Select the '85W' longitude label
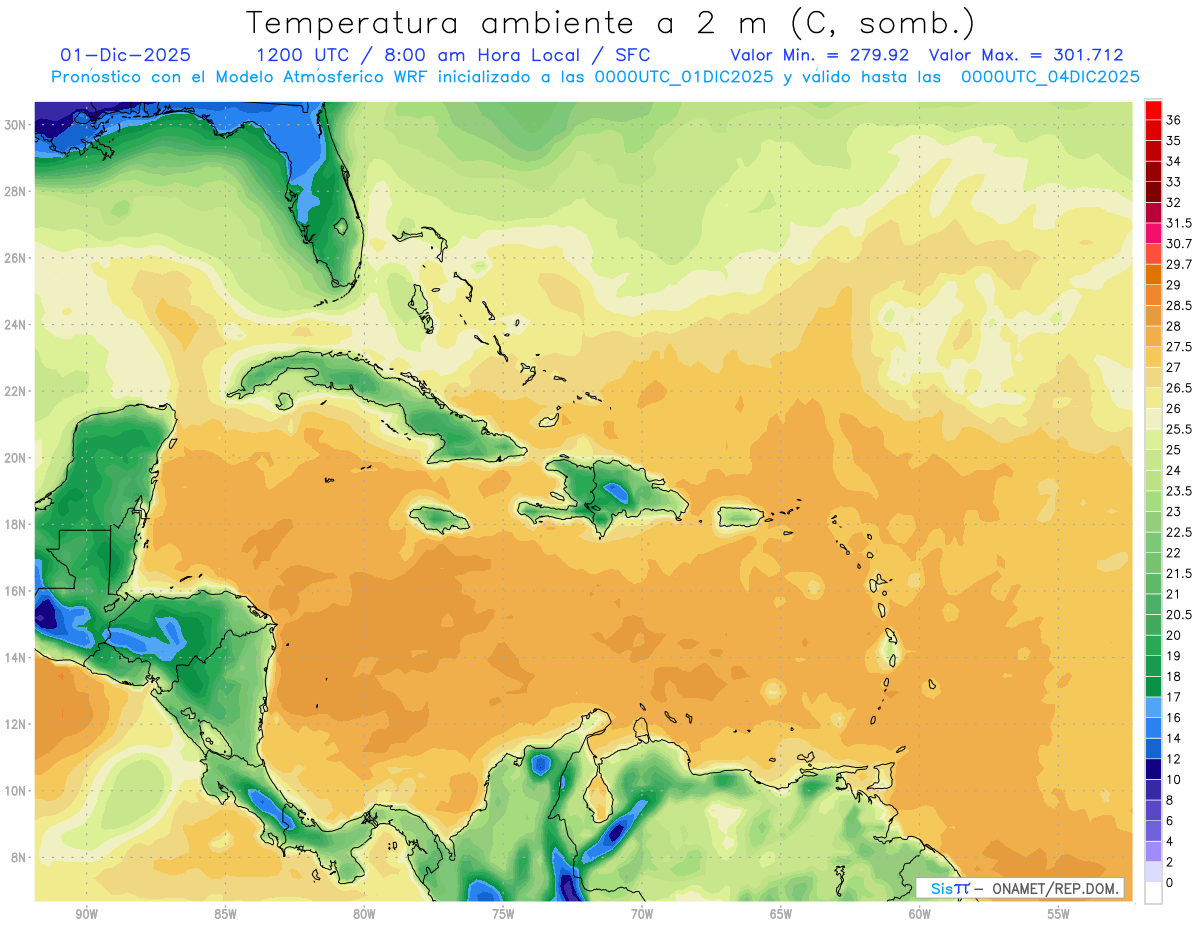 click(x=225, y=914)
